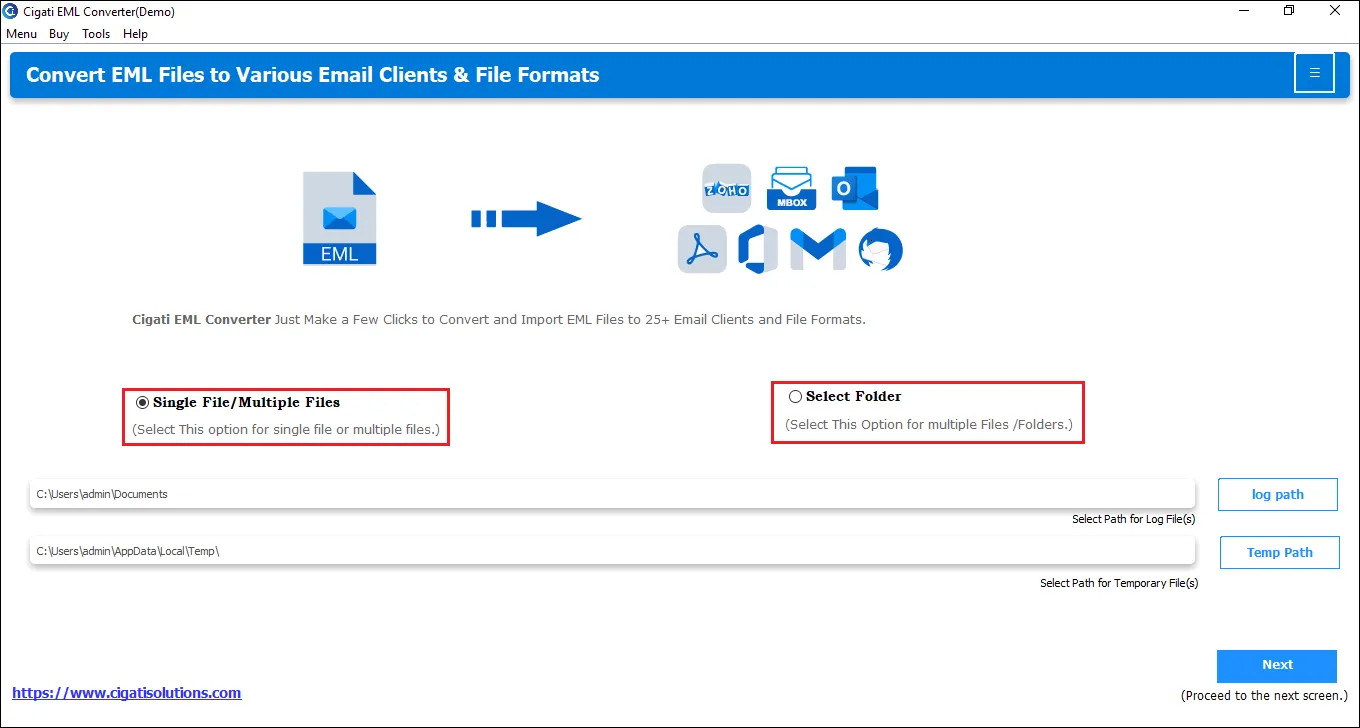The width and height of the screenshot is (1360, 728).
Task: Click the Office 365 icon
Action: [758, 249]
